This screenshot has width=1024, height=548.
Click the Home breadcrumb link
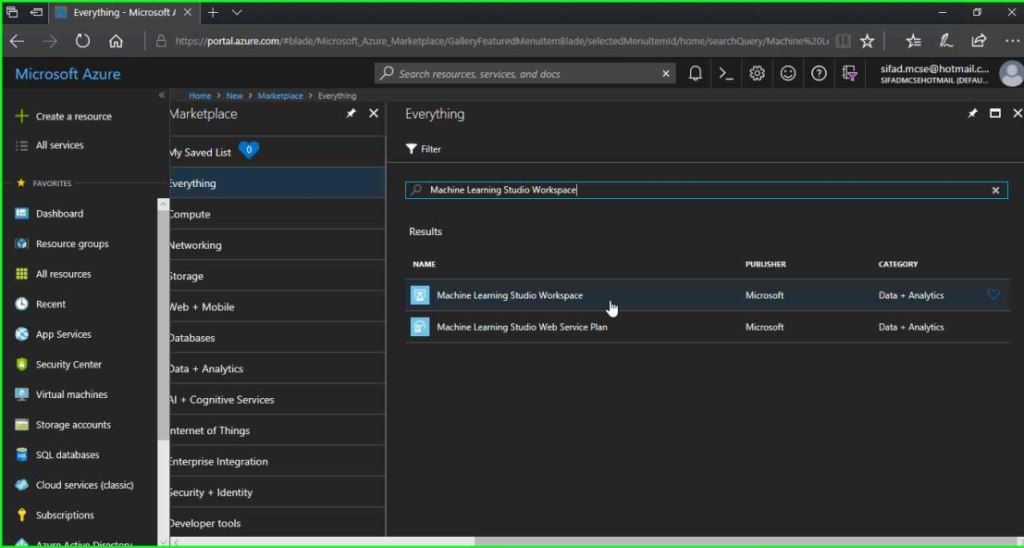[200, 95]
